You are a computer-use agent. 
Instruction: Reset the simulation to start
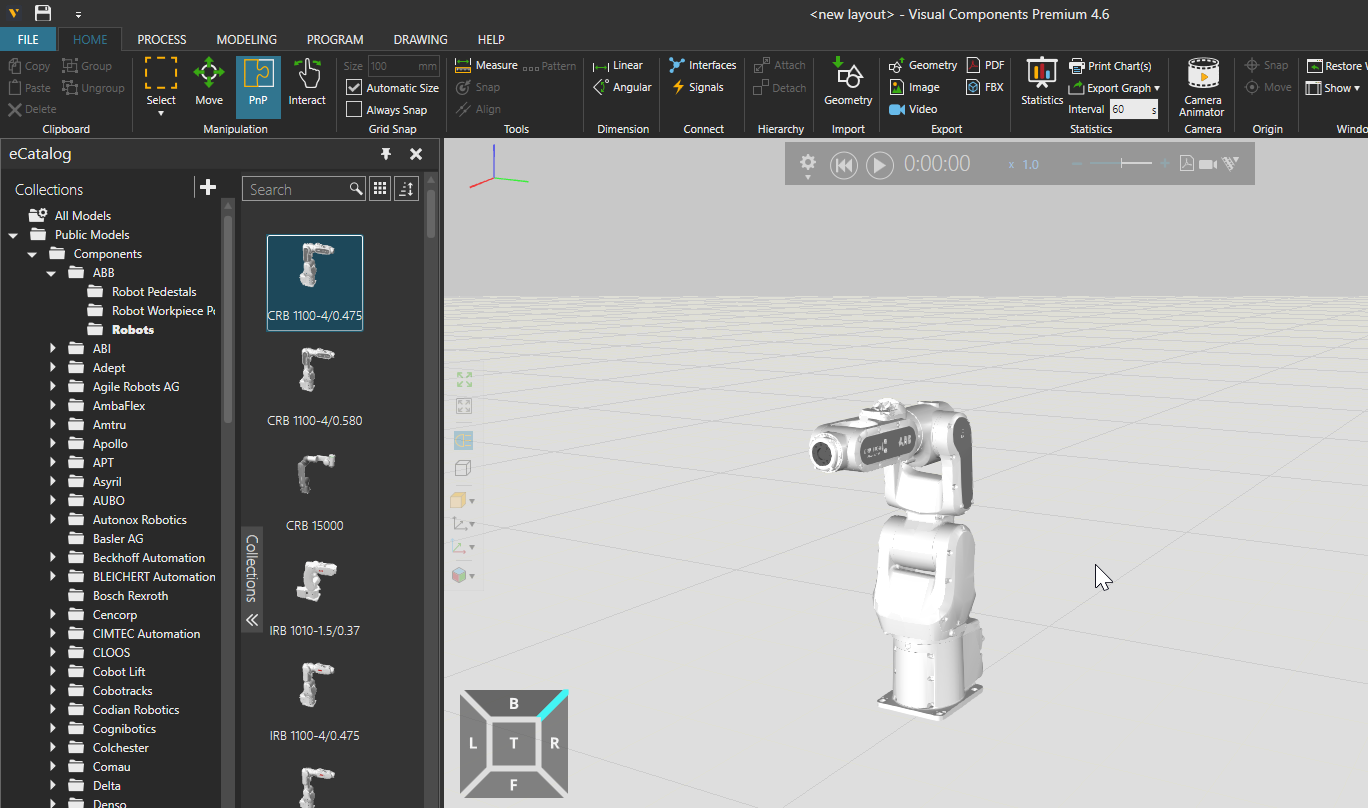[844, 165]
